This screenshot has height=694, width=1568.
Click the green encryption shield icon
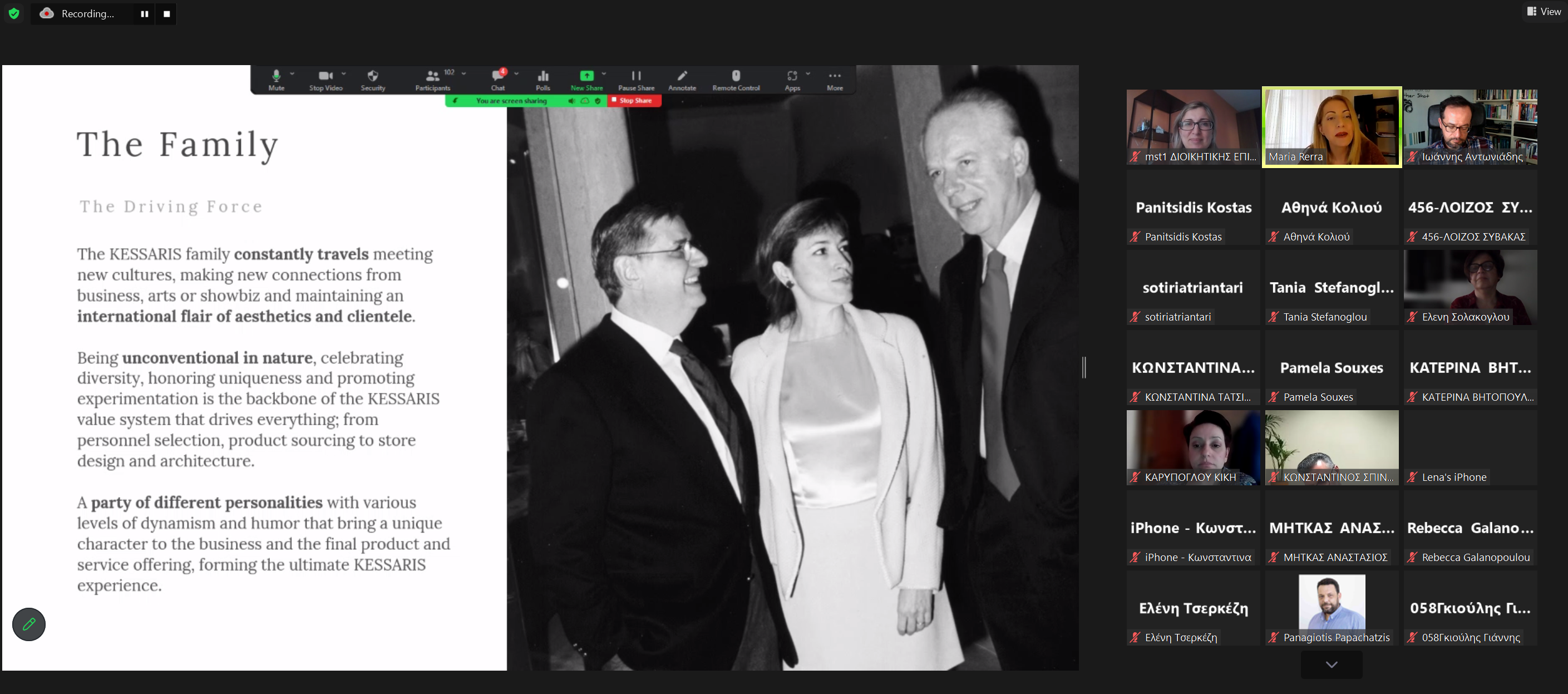[x=14, y=13]
